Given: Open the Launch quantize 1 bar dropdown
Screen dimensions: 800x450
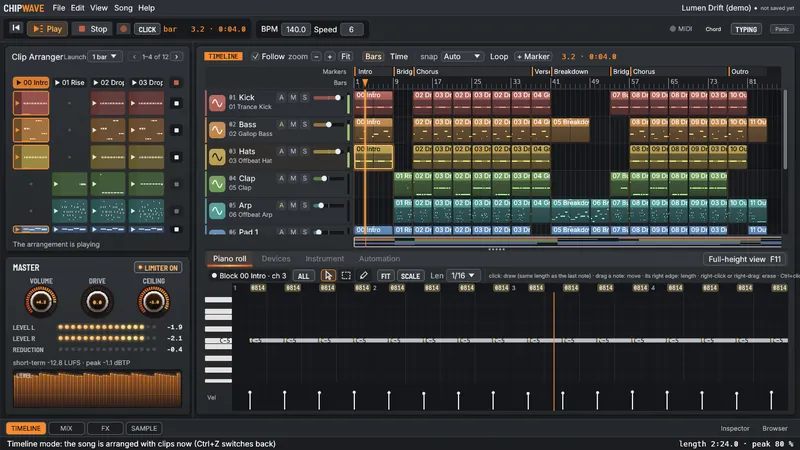Looking at the screenshot, I should pyautogui.click(x=105, y=57).
